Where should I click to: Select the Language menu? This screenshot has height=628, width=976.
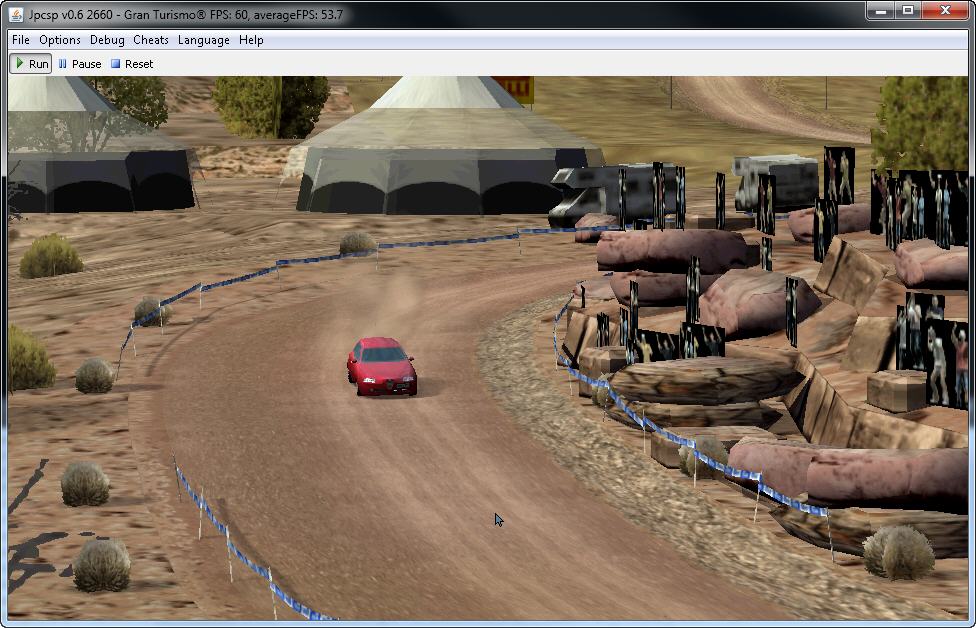click(x=204, y=40)
